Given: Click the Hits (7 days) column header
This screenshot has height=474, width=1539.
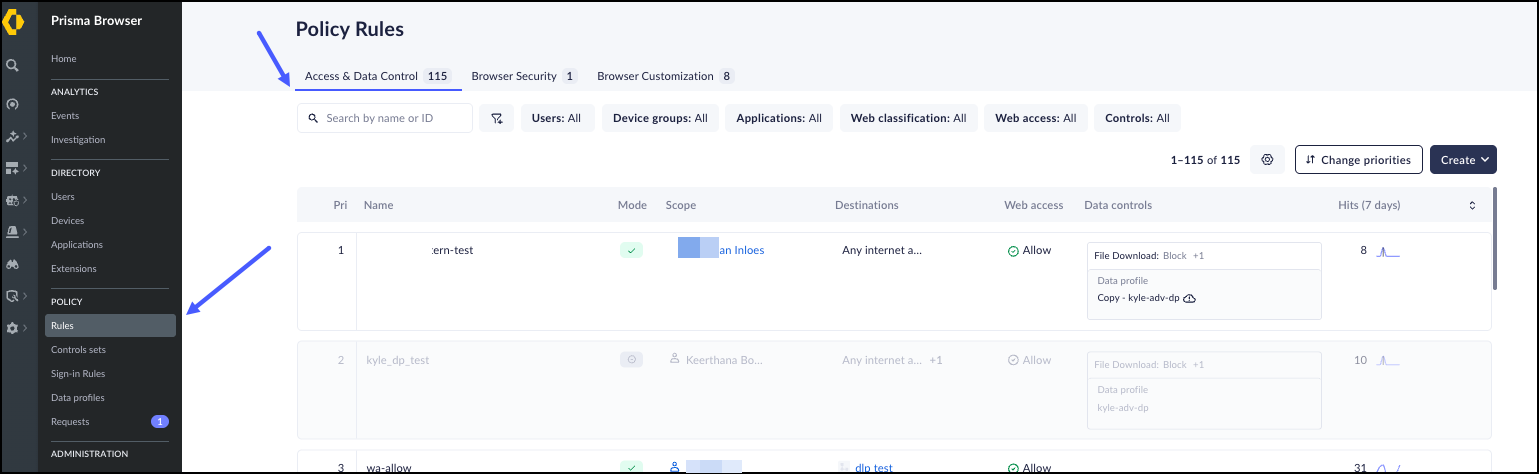Looking at the screenshot, I should click(1369, 205).
